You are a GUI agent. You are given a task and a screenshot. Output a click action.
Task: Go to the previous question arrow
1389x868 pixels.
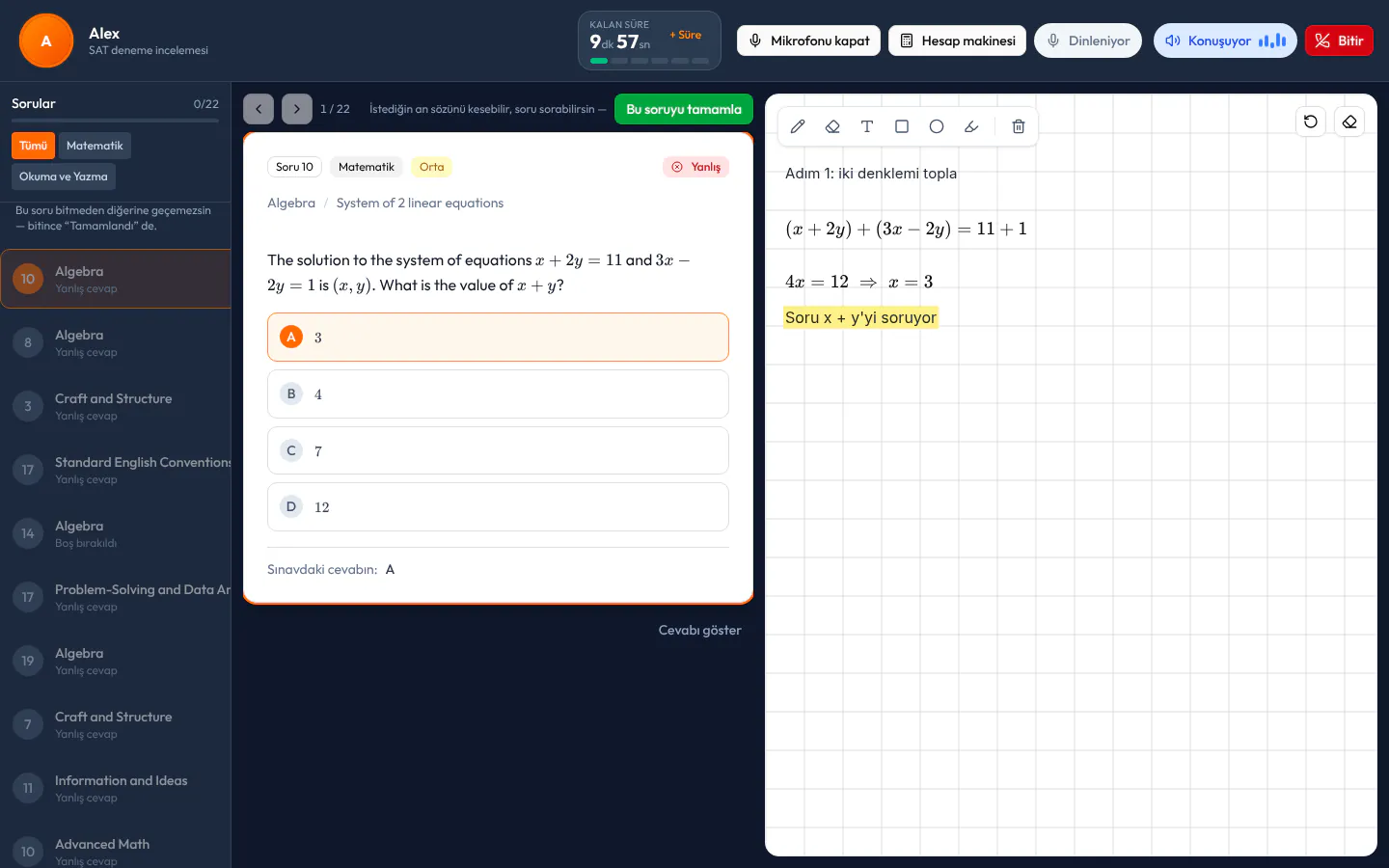(259, 109)
